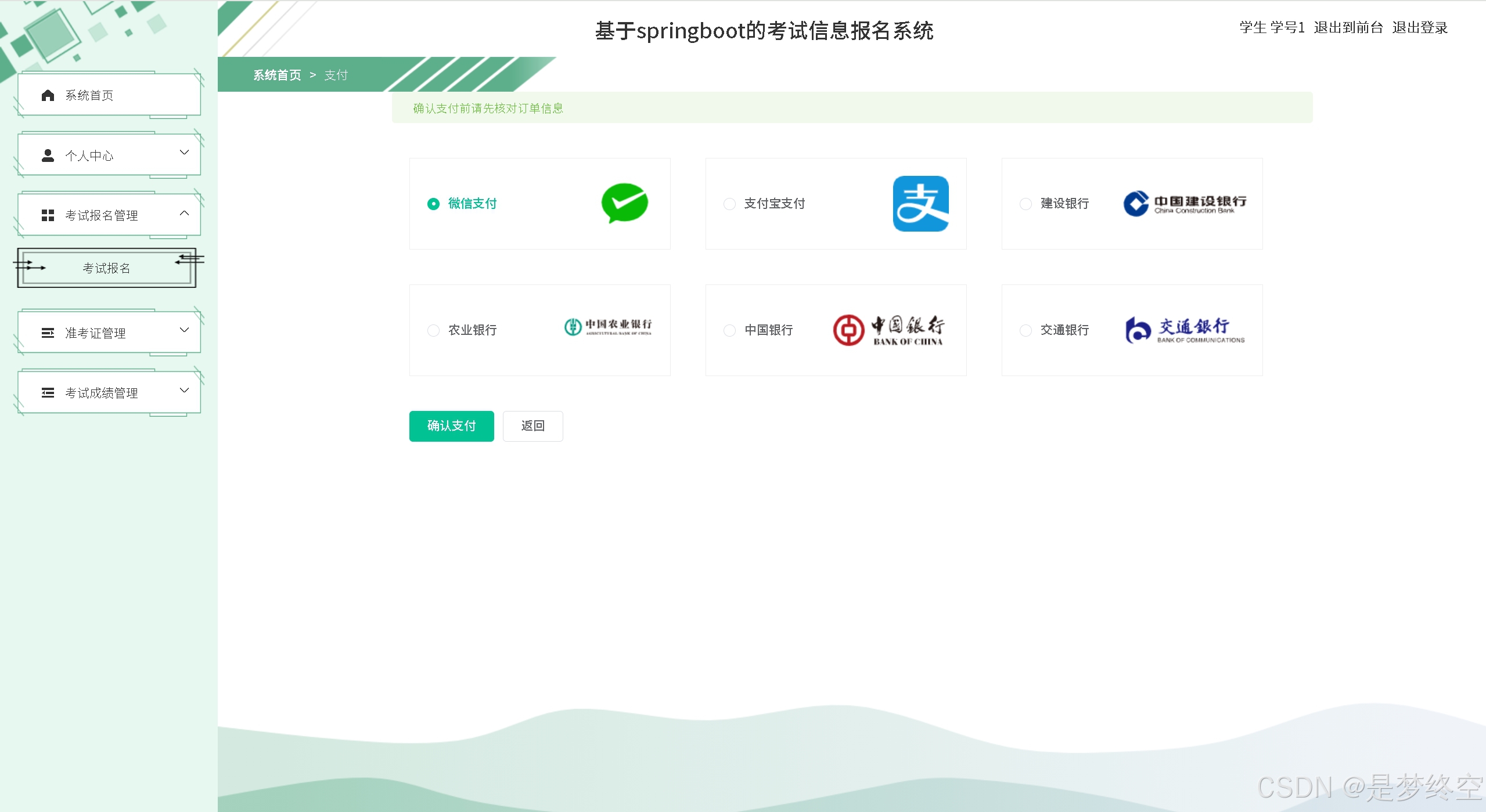Select the 农业银行 radio button
This screenshot has height=812, width=1486.
[433, 330]
